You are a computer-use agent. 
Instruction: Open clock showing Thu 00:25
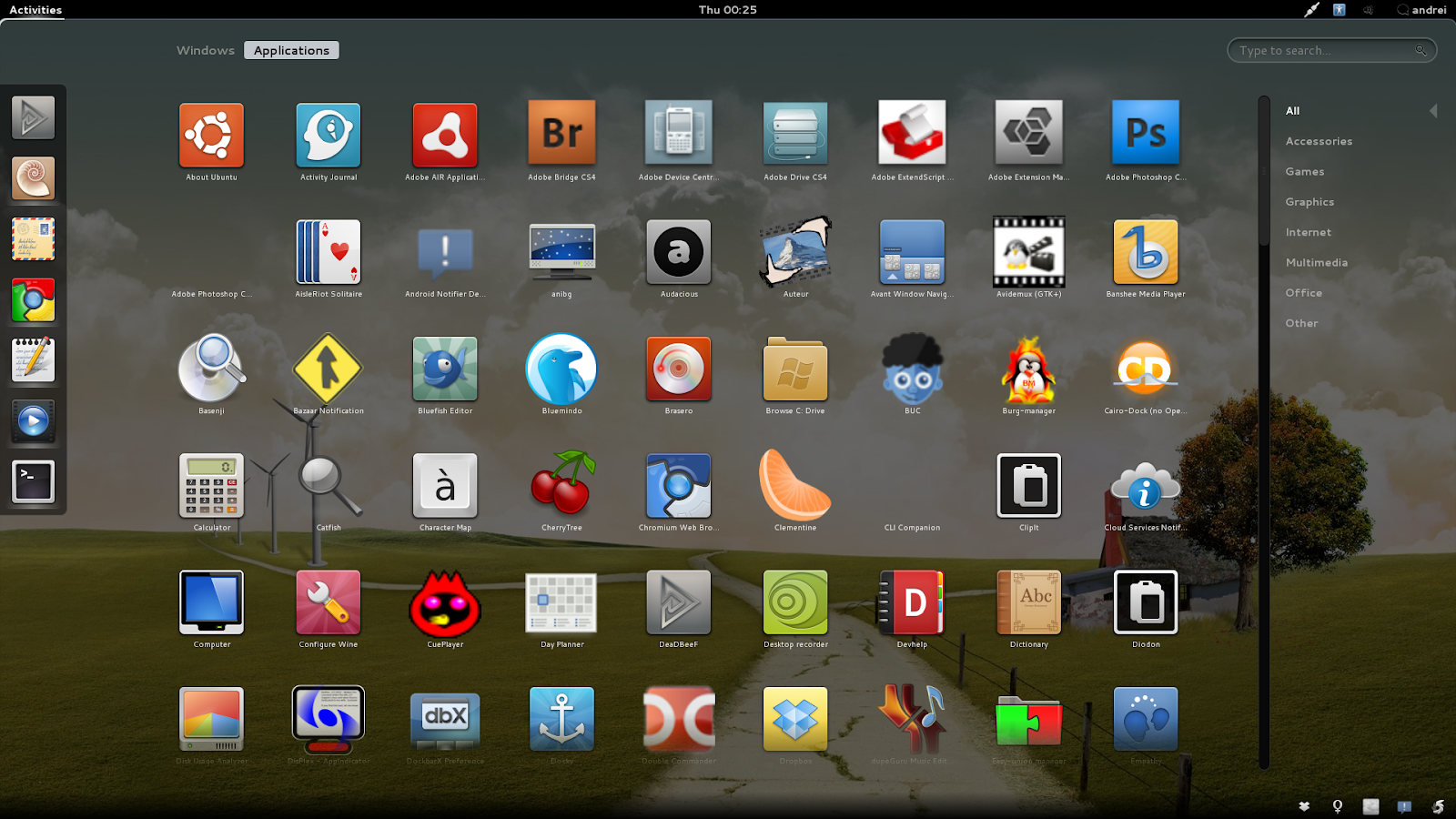tap(728, 10)
